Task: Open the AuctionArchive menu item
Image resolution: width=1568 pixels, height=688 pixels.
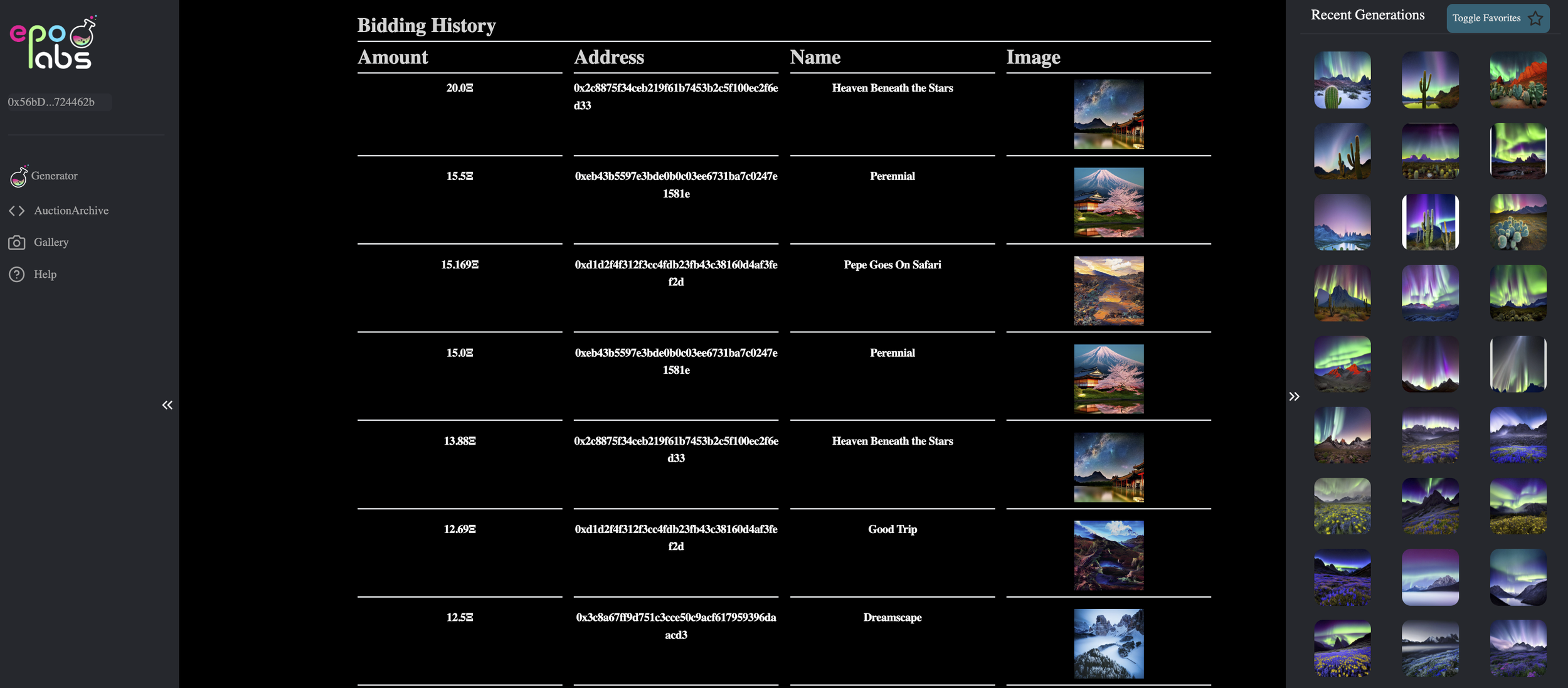Action: tap(71, 211)
